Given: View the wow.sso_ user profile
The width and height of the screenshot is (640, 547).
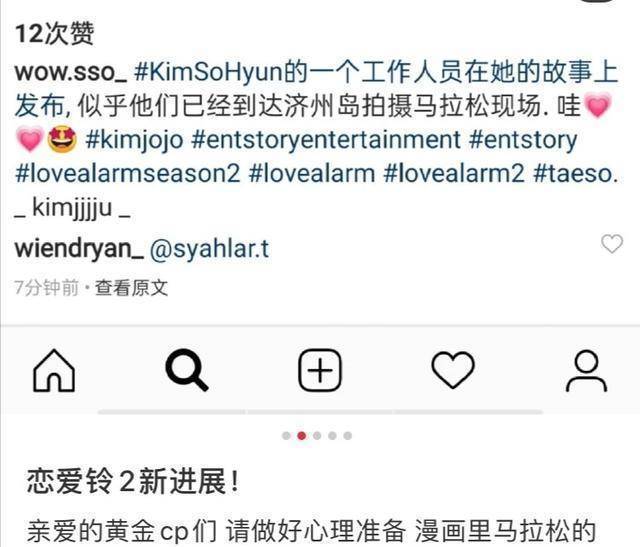Looking at the screenshot, I should coord(71,72).
